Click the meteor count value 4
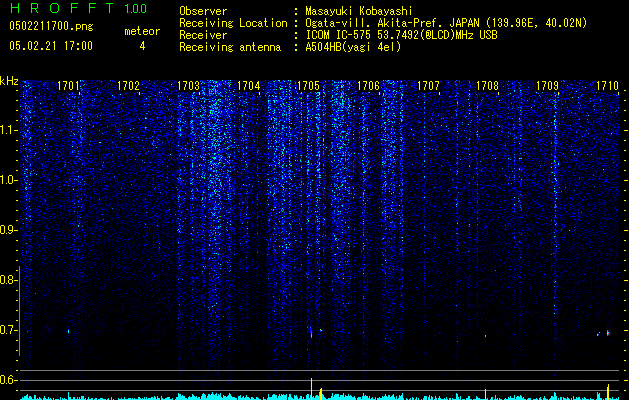Viewport: 629px width, 400px height. pyautogui.click(x=142, y=46)
